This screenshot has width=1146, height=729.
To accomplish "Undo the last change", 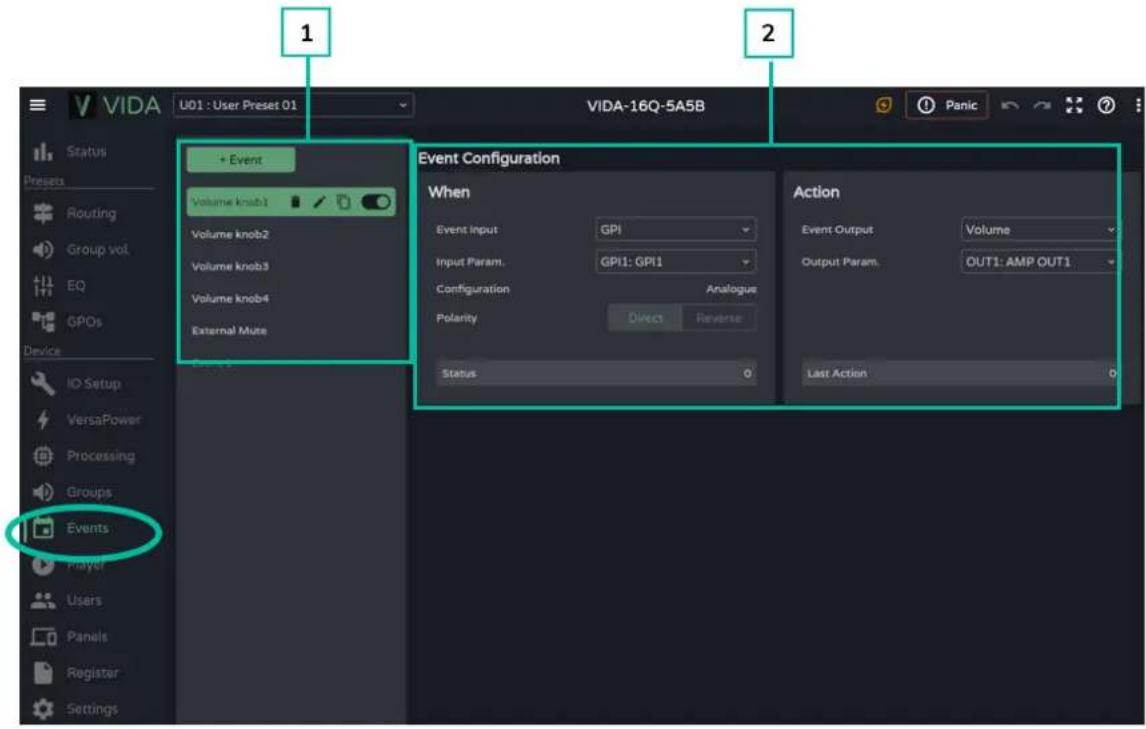I will coord(1010,105).
